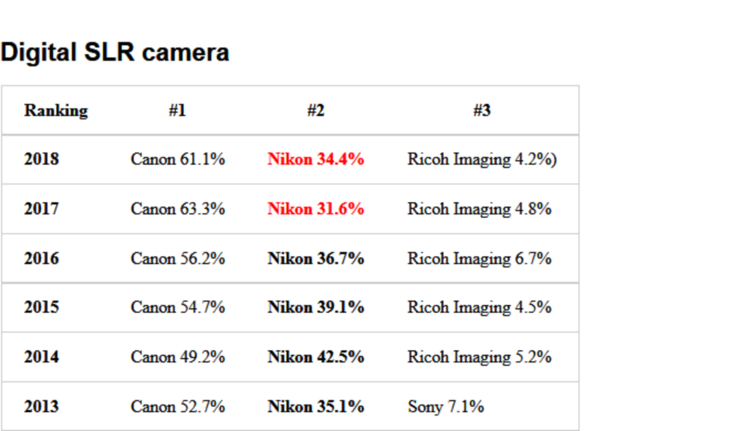This screenshot has width=730, height=431.
Task: Click the Canon 63.3% entry
Action: pos(178,209)
